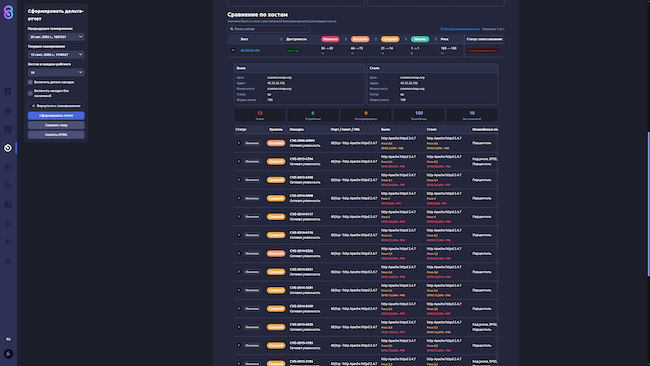
Task: Click 'Порт / хвост / URL' column header
Action: click(345, 129)
